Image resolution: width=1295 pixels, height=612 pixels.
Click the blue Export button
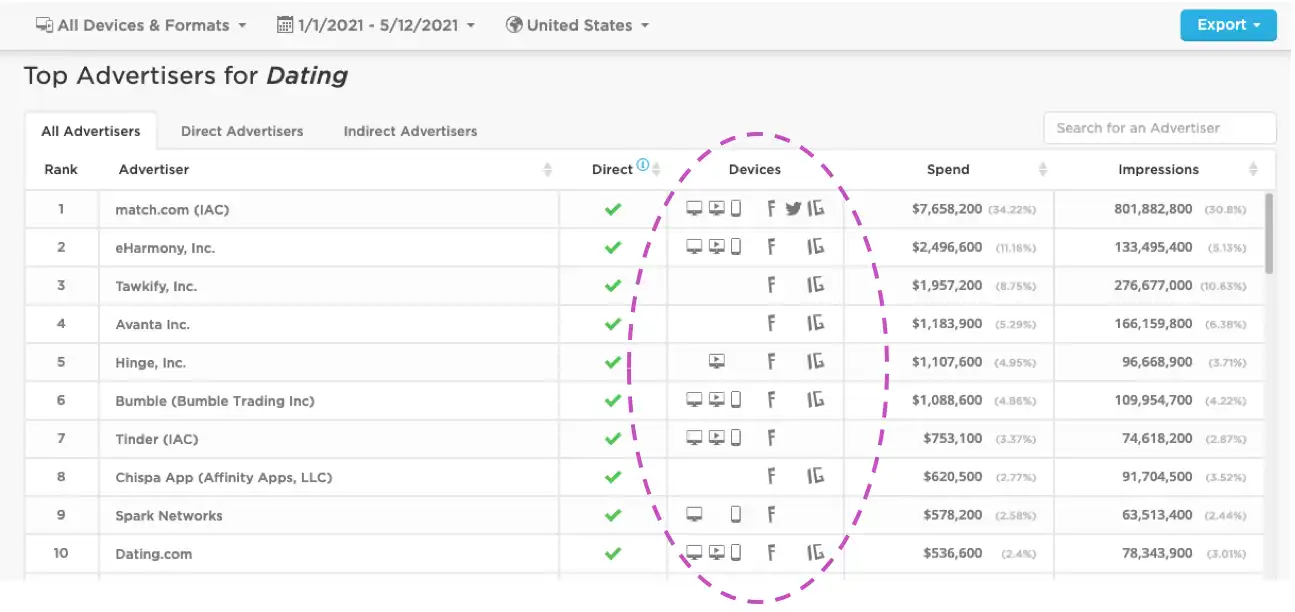point(1228,25)
